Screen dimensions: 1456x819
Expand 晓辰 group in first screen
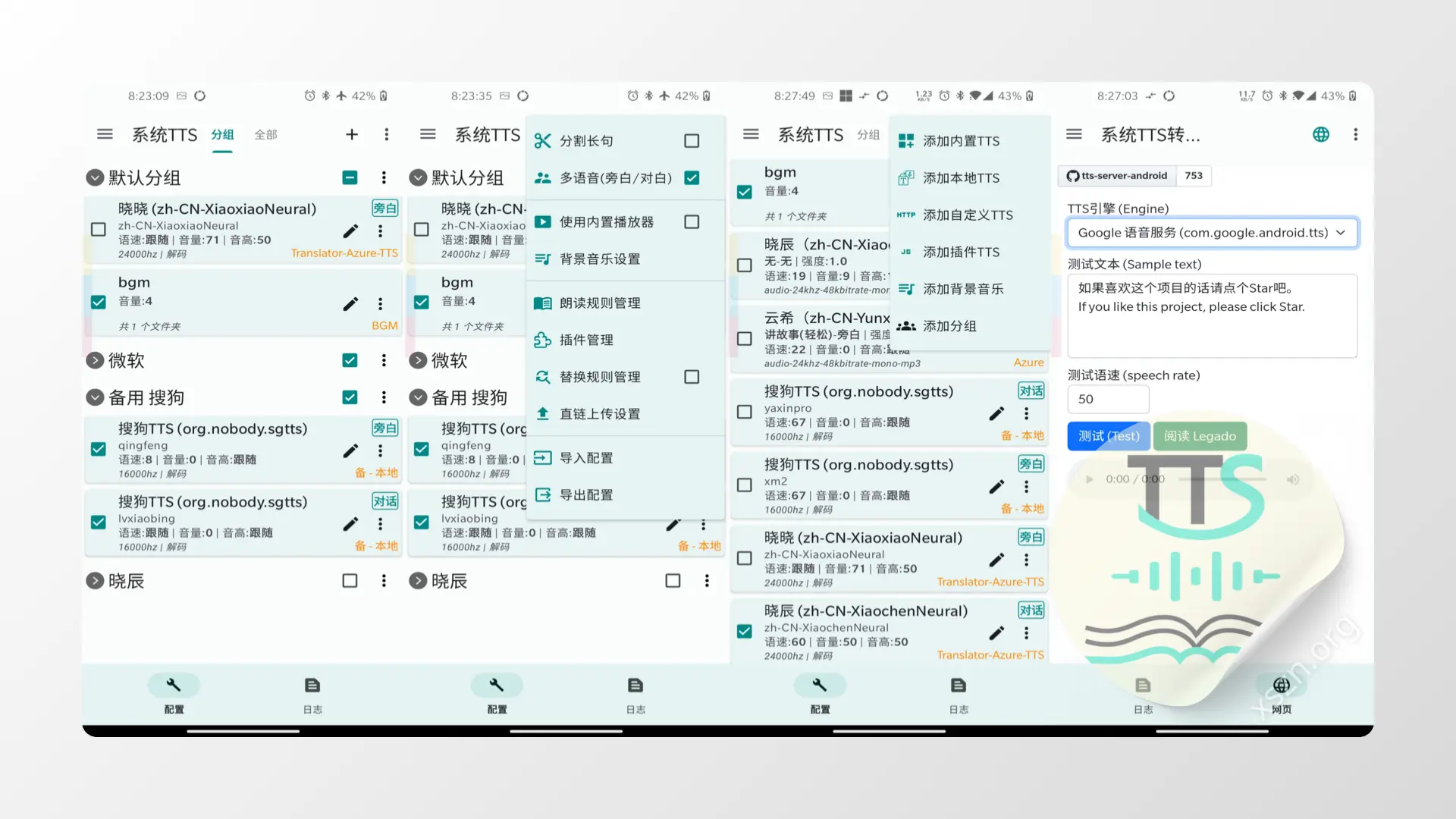pyautogui.click(x=95, y=581)
